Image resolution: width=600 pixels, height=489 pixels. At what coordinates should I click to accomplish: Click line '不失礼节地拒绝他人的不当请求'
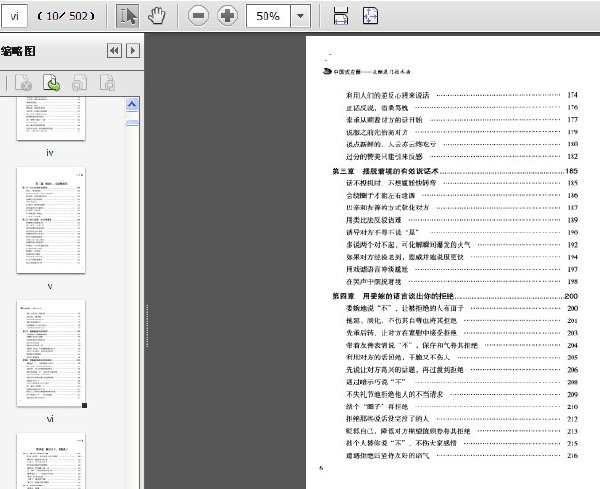coord(395,394)
